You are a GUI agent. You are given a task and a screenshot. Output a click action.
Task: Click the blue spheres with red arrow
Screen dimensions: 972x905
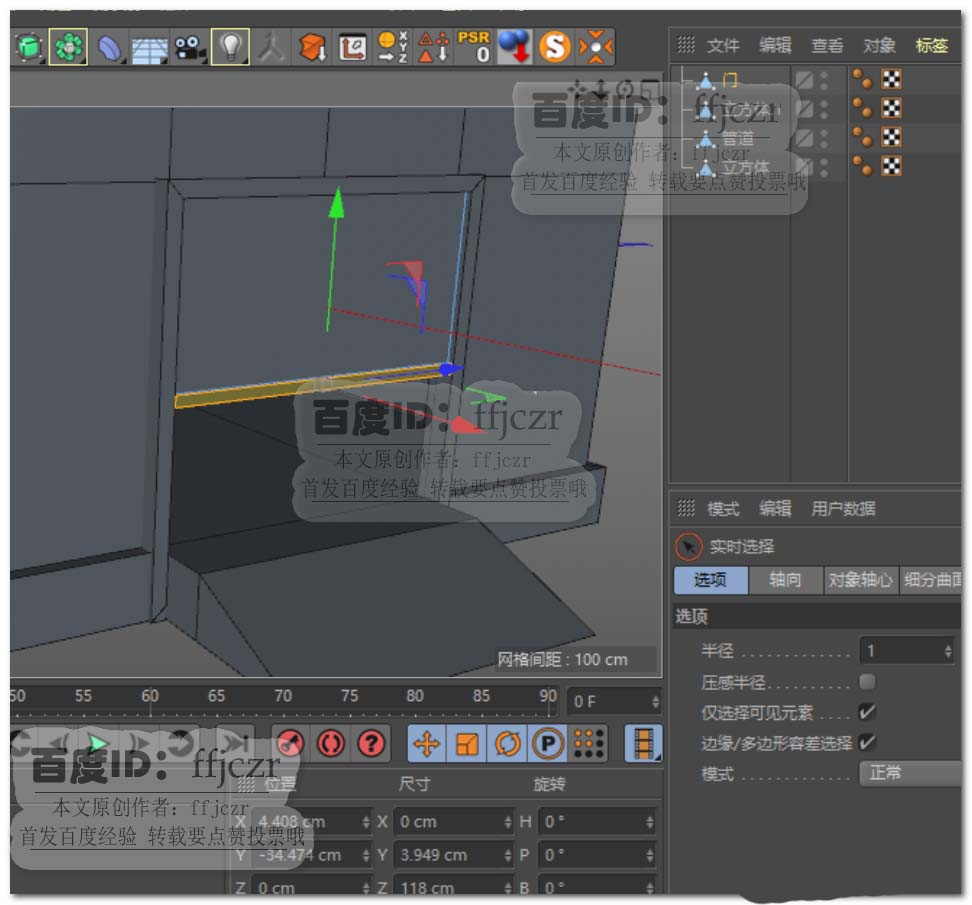(x=515, y=47)
